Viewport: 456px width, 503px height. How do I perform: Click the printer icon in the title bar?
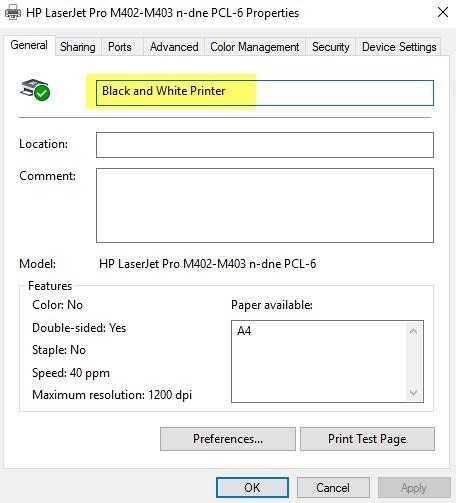click(x=13, y=13)
